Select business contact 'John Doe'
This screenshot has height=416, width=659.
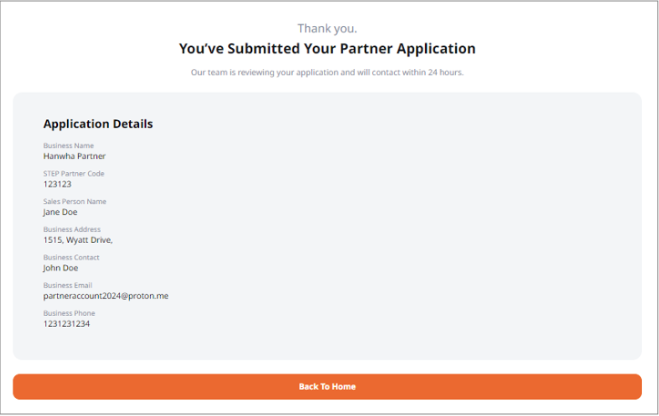point(61,268)
